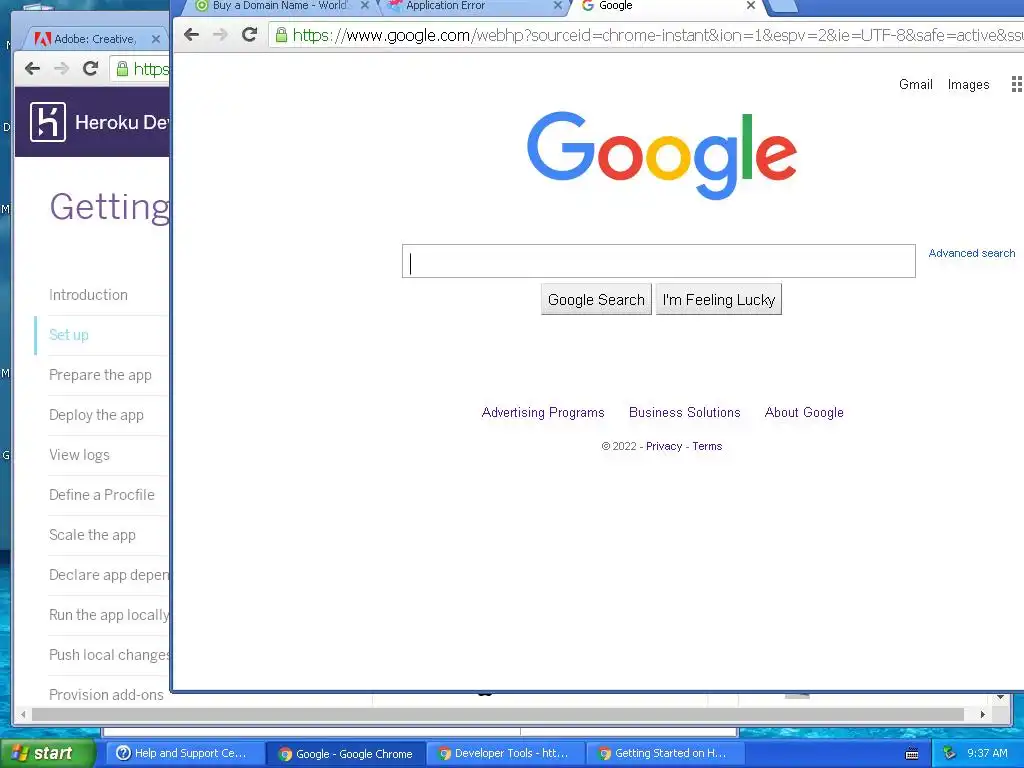Close the Buy a Domain Name tab
This screenshot has width=1024, height=768.
click(x=365, y=5)
